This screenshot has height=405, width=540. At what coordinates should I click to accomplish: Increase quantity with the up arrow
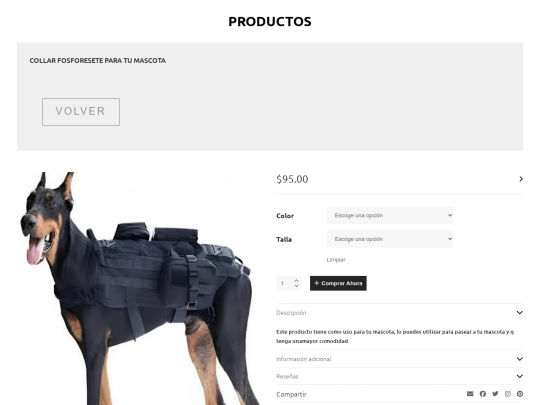pyautogui.click(x=296, y=281)
